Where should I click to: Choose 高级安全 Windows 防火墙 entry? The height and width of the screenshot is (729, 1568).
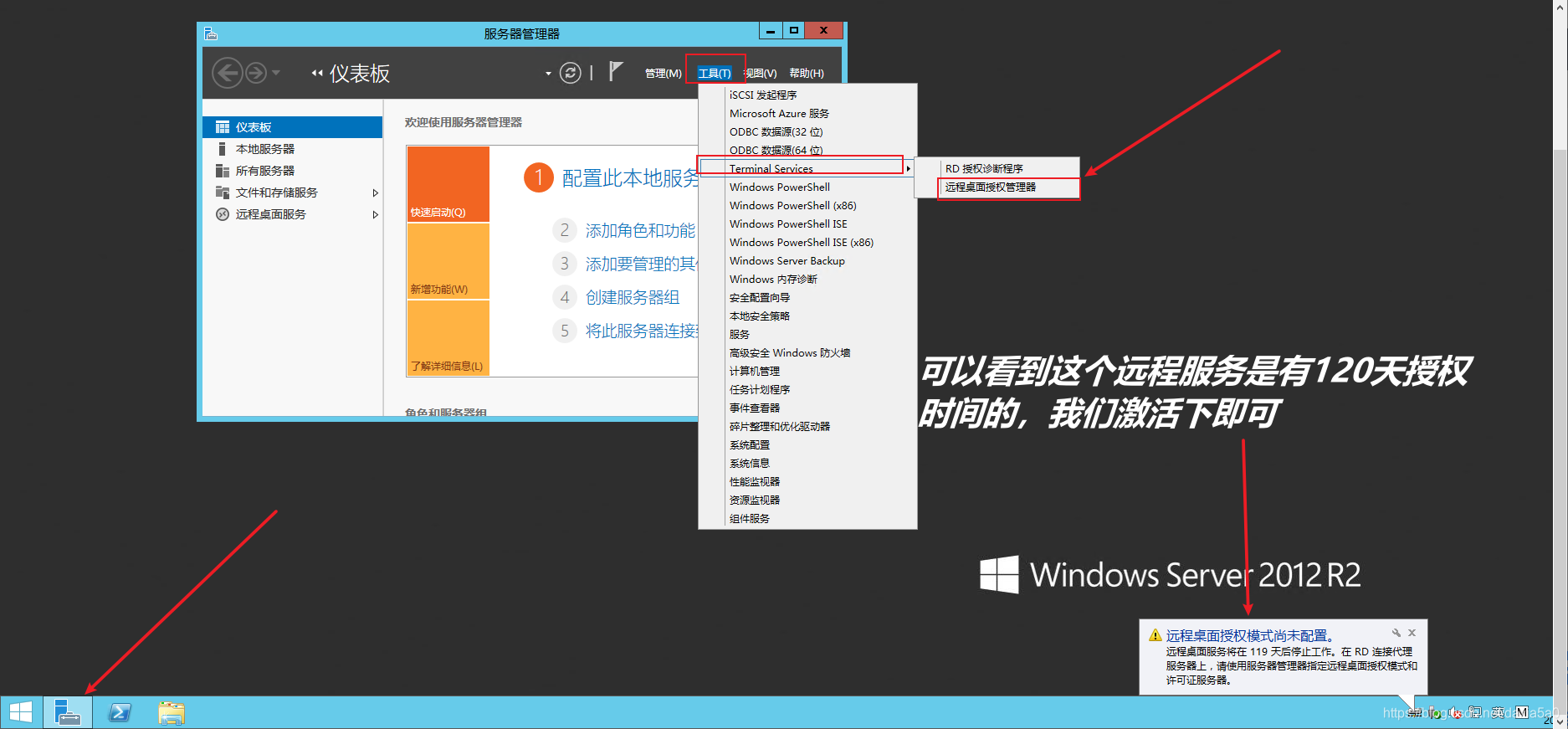tap(808, 352)
